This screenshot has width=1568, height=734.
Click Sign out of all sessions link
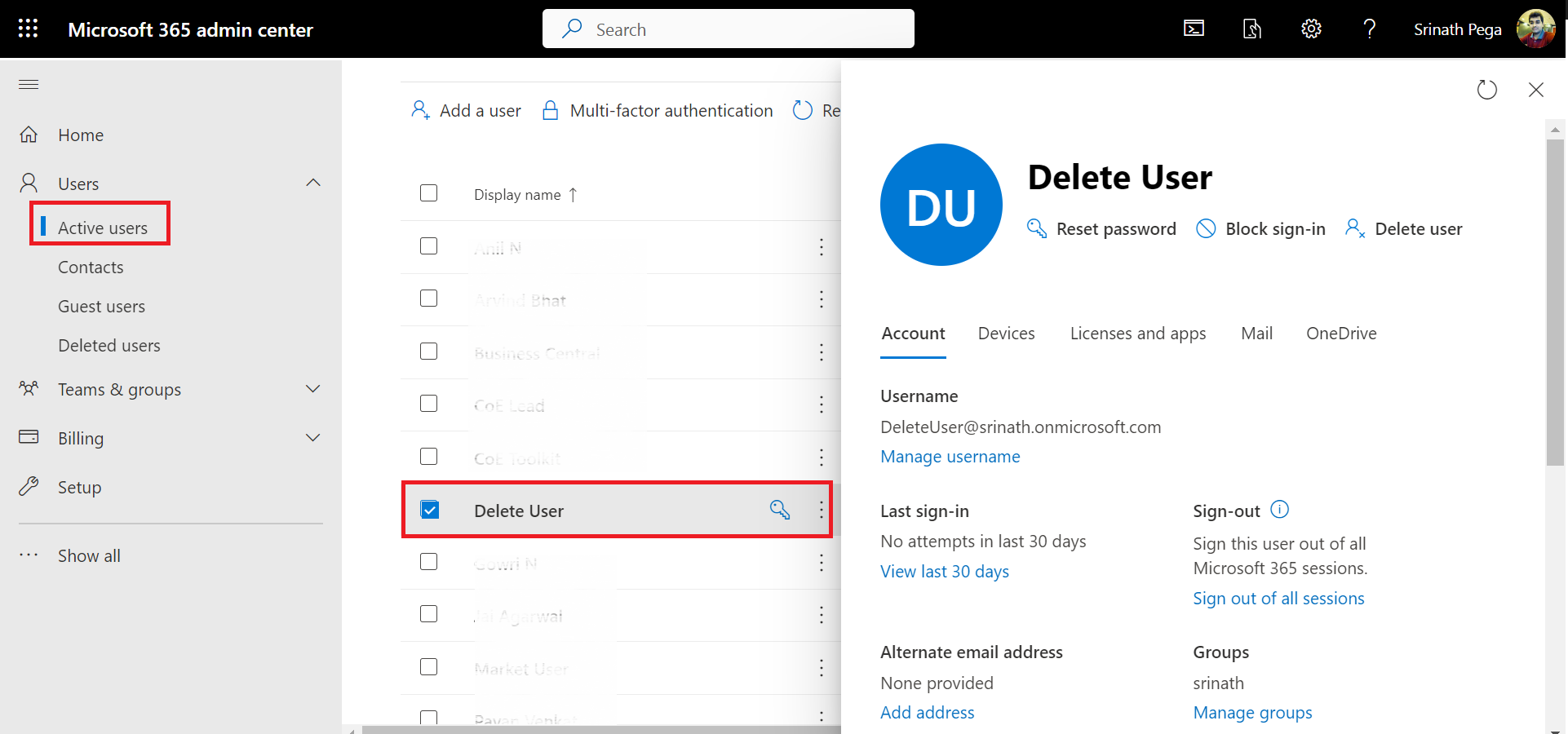click(1278, 599)
